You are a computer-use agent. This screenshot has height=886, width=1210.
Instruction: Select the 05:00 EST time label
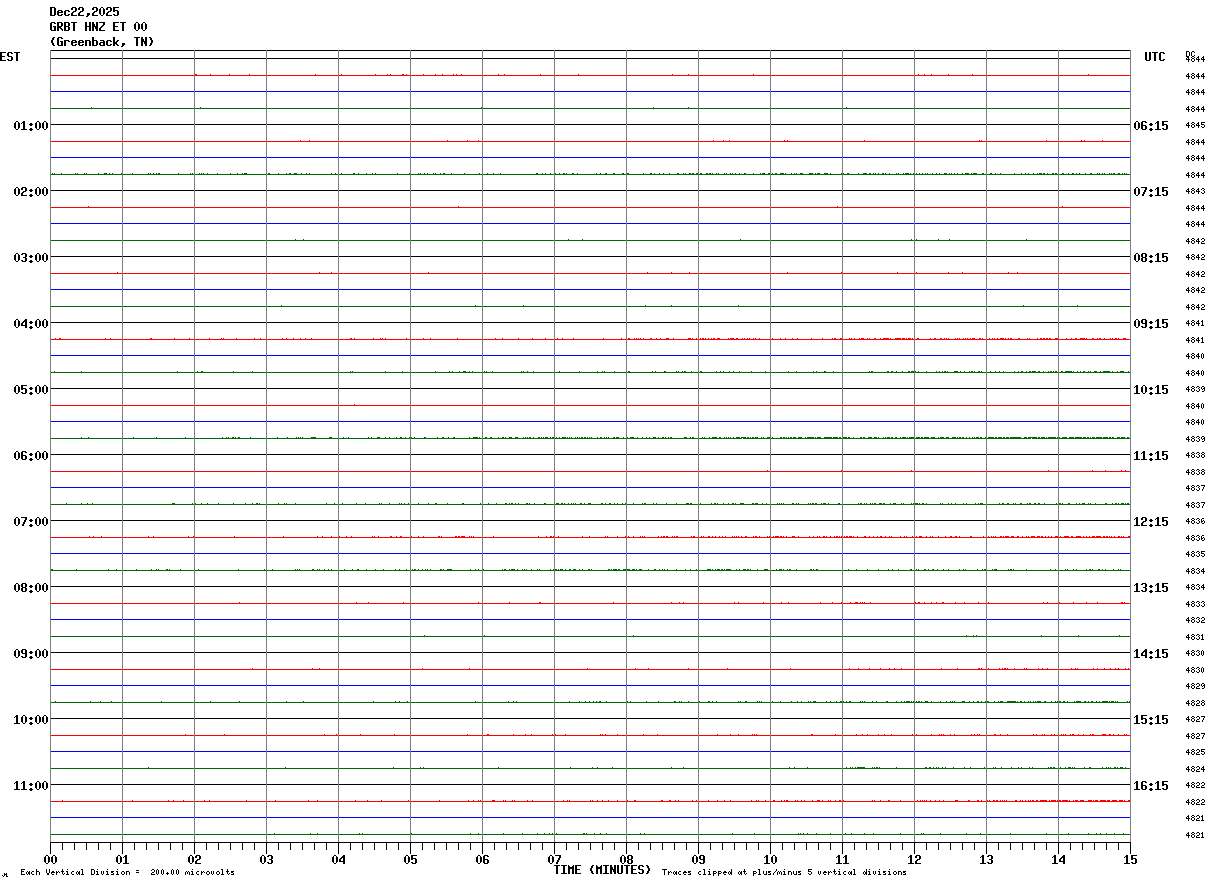click(31, 390)
